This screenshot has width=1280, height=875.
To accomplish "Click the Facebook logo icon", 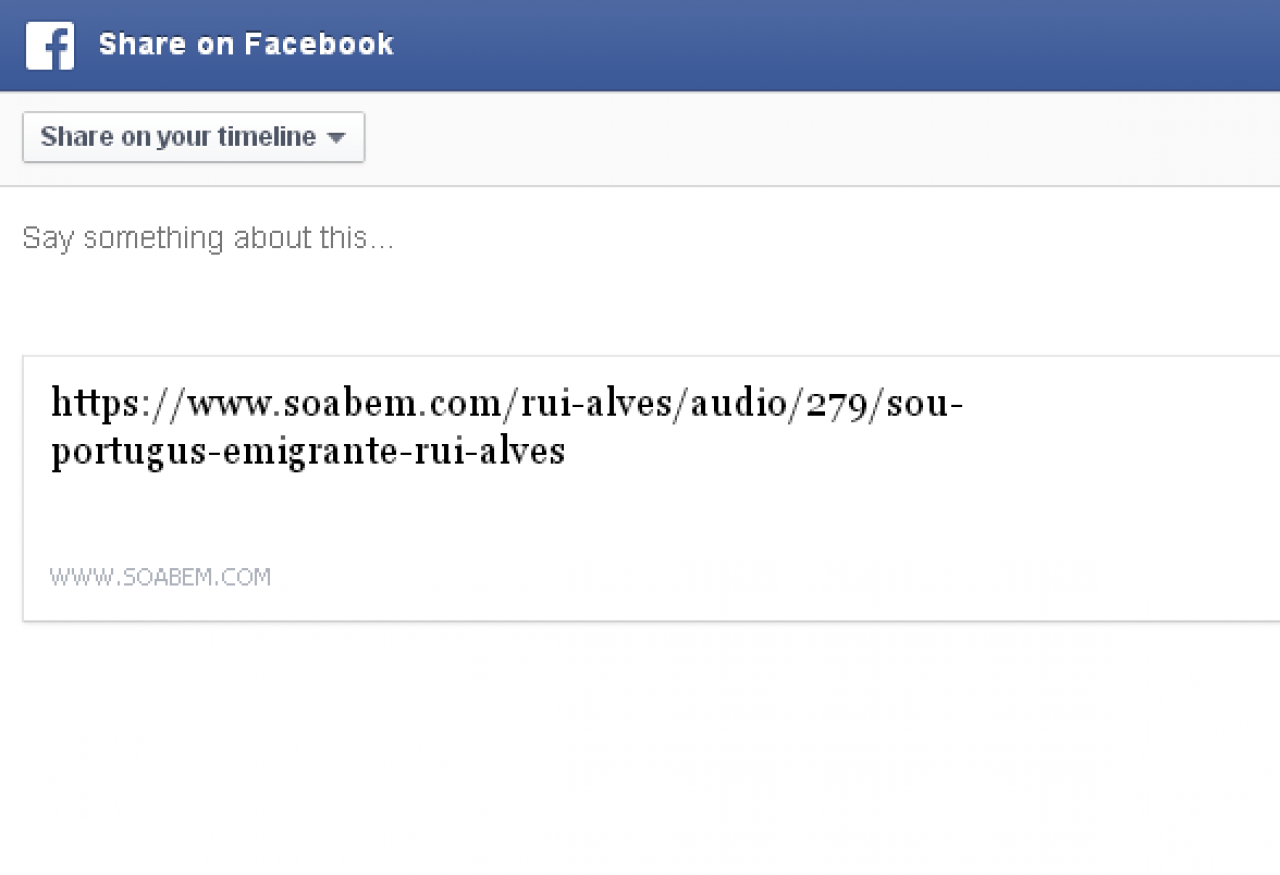I will click(x=50, y=45).
